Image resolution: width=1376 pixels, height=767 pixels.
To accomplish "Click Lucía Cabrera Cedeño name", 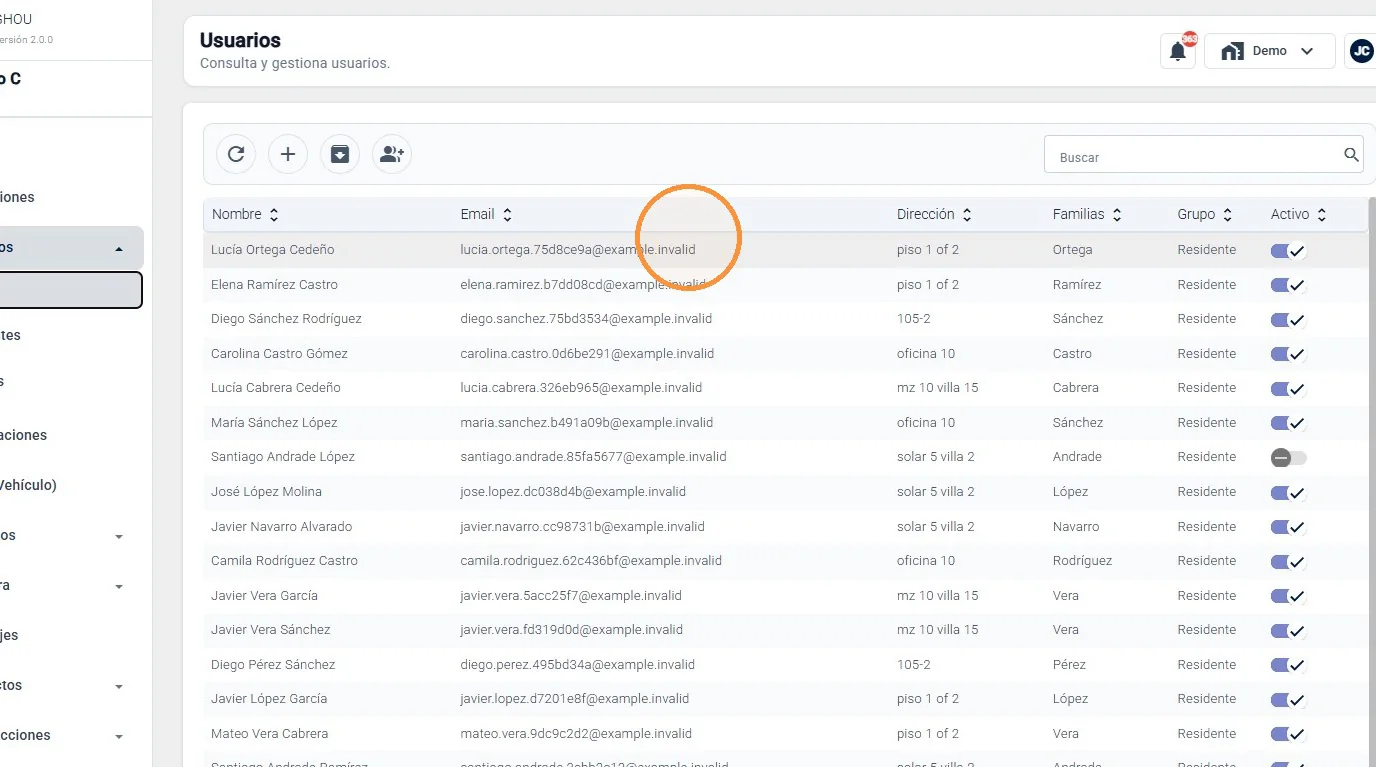I will 276,388.
